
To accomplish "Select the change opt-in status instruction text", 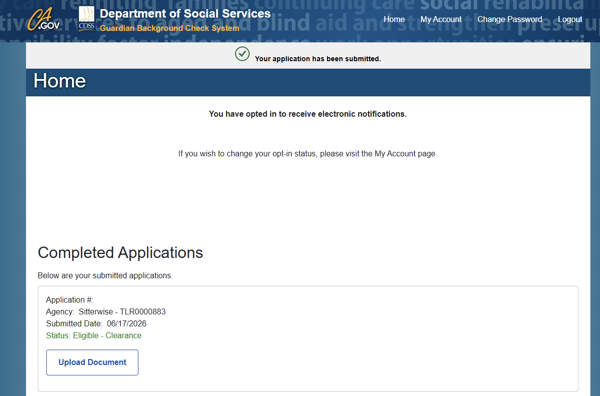I will [x=308, y=154].
